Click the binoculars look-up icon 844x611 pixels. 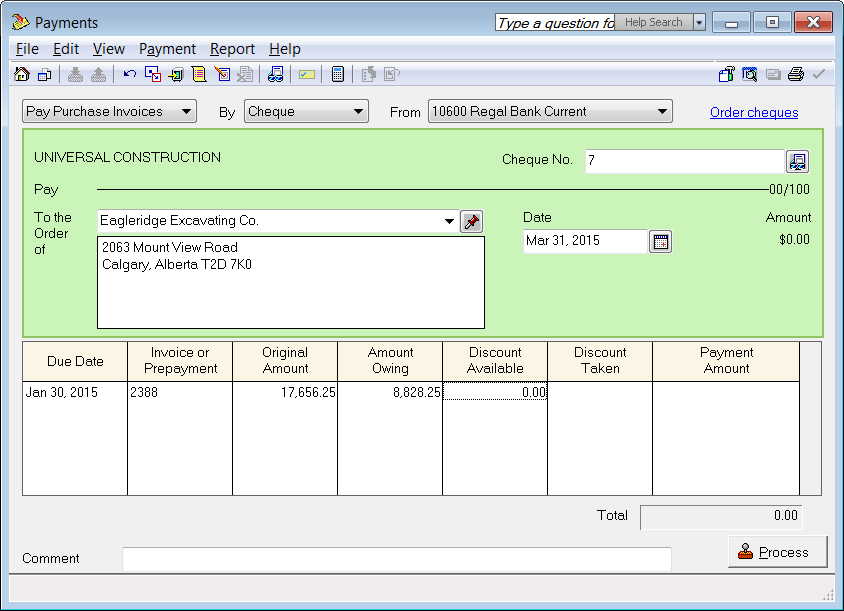[x=276, y=74]
